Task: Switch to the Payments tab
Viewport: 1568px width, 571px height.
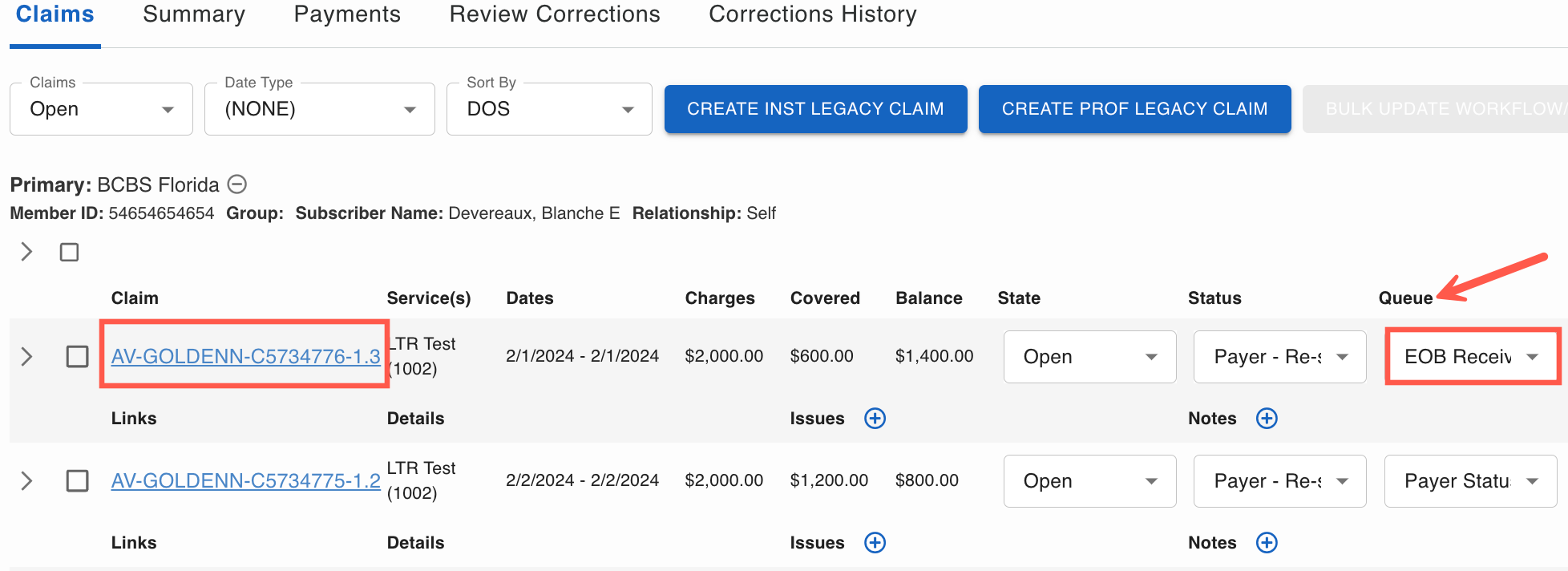Action: click(347, 14)
